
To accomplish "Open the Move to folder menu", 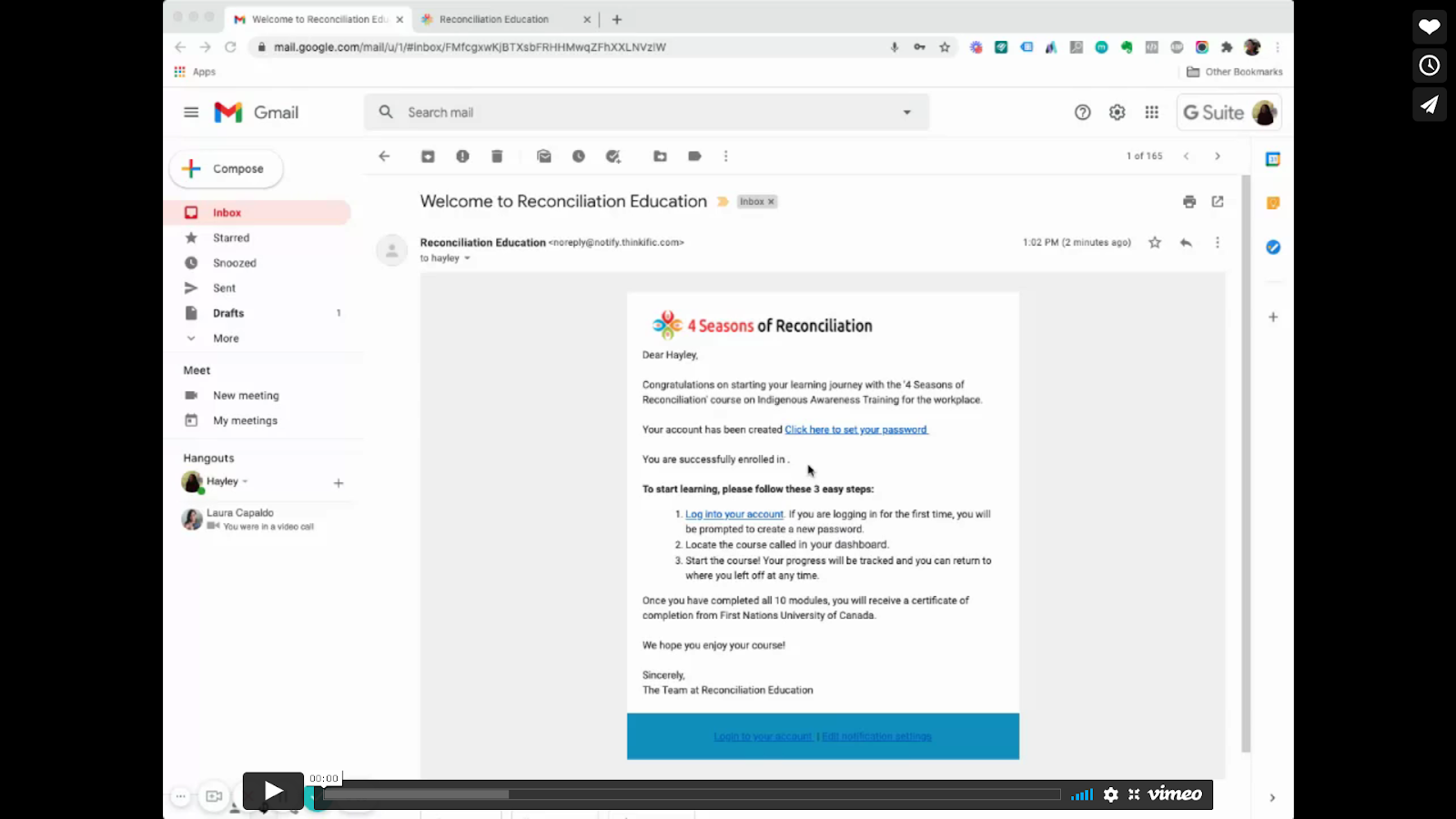I will [660, 157].
